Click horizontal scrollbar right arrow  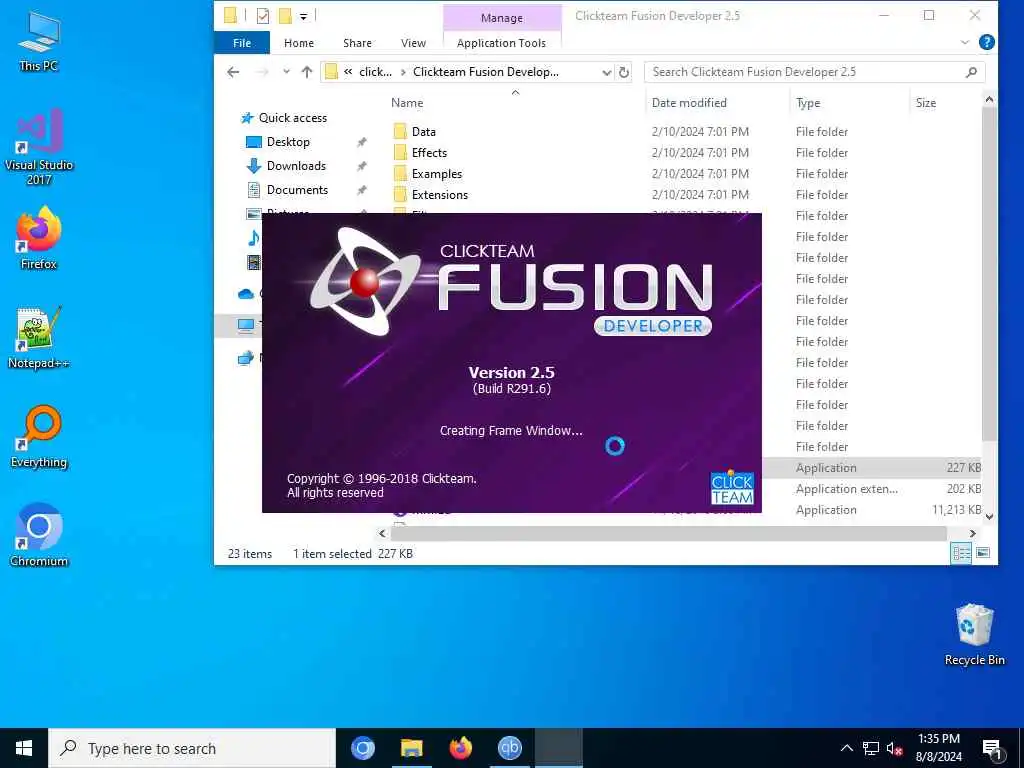972,534
